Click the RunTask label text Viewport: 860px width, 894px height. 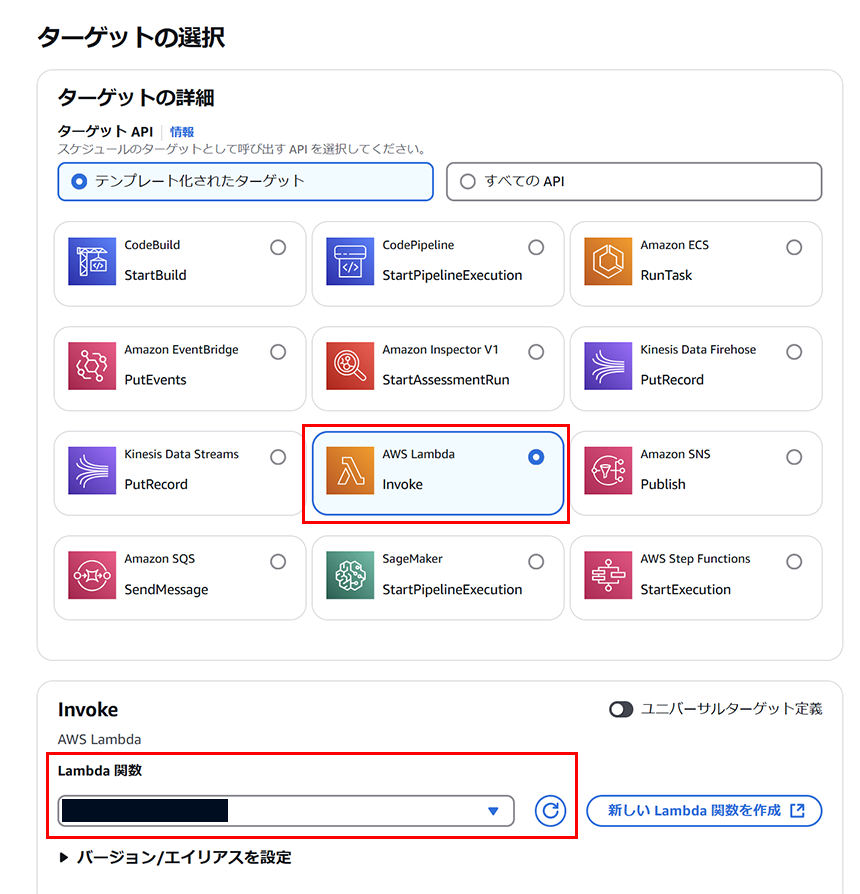point(666,275)
